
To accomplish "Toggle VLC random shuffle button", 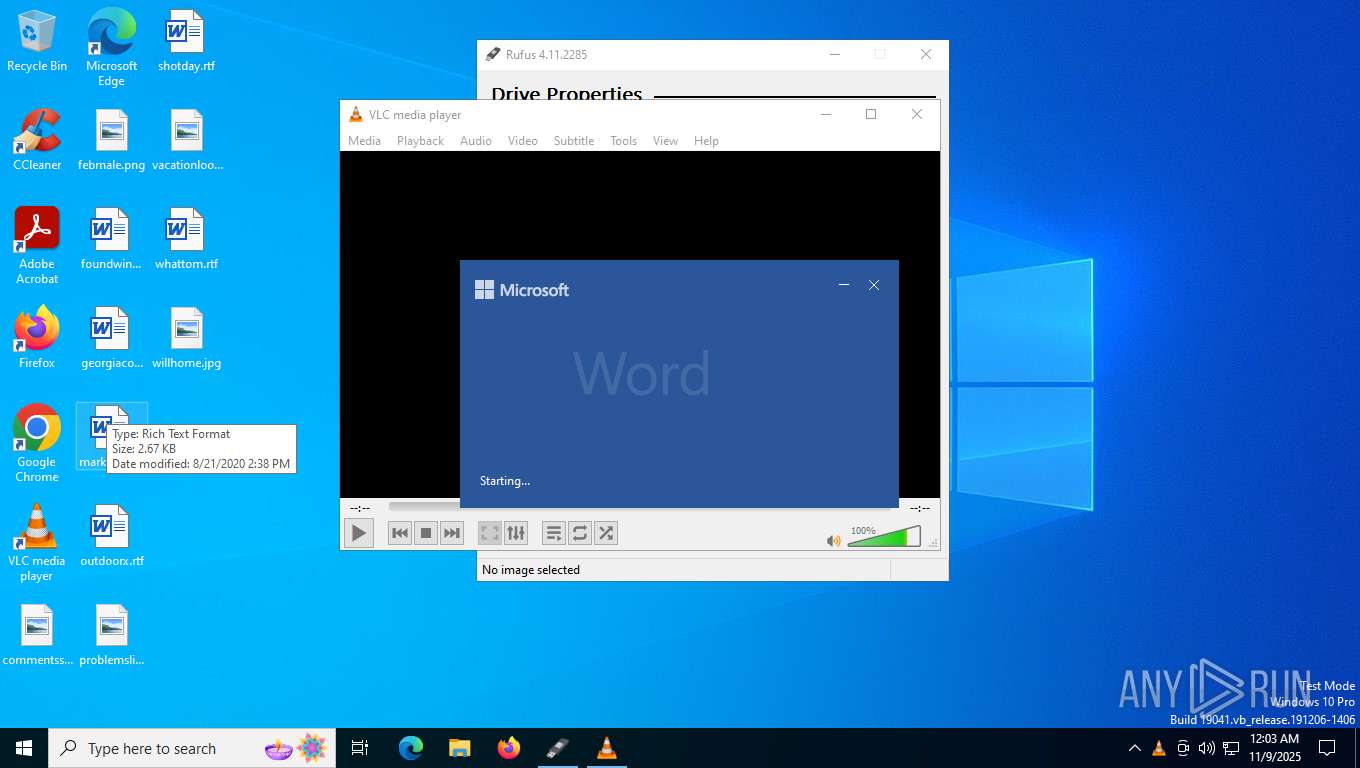I will [x=606, y=533].
